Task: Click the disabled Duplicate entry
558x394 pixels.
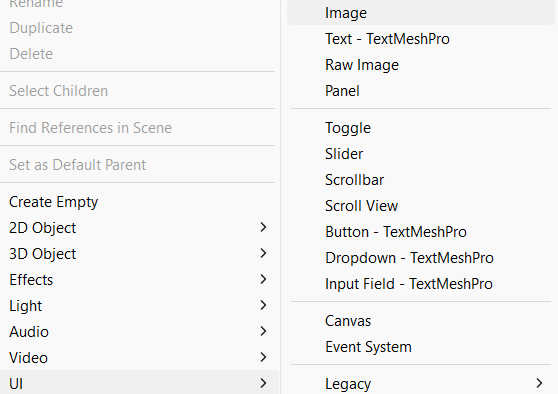Action: 139,28
